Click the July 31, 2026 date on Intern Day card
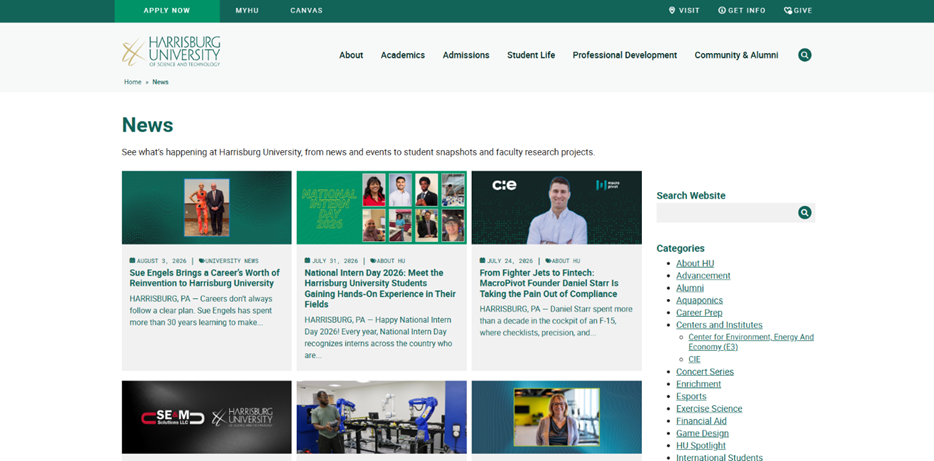The image size is (934, 461). (332, 261)
